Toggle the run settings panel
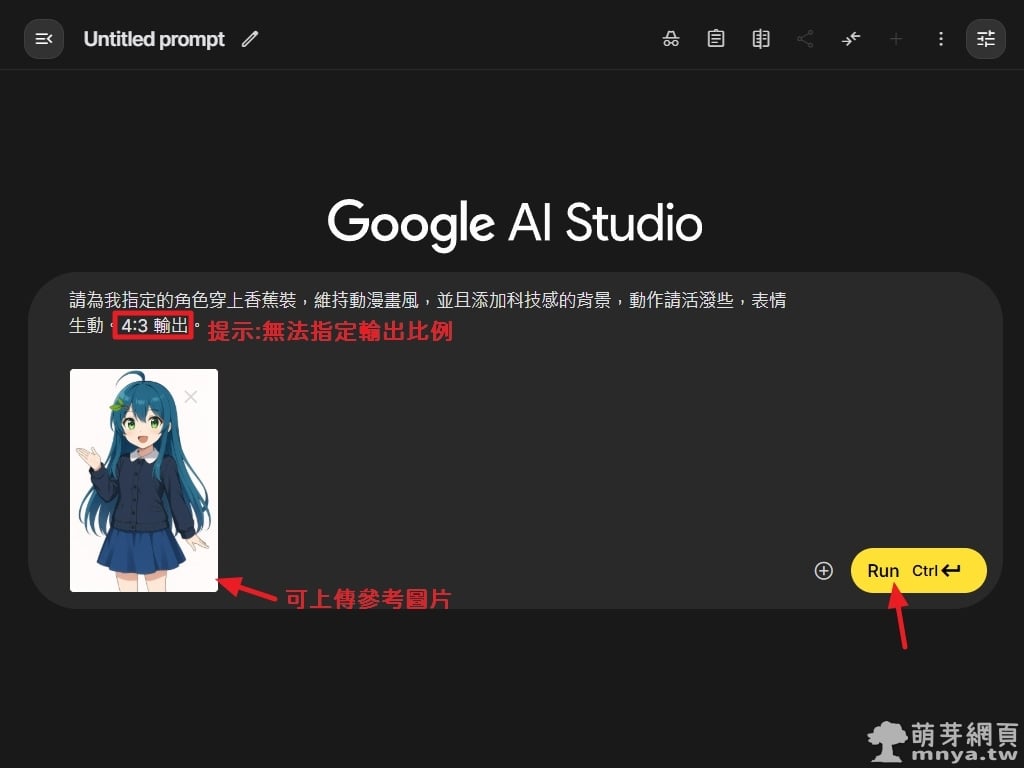Image resolution: width=1024 pixels, height=768 pixels. [x=986, y=39]
